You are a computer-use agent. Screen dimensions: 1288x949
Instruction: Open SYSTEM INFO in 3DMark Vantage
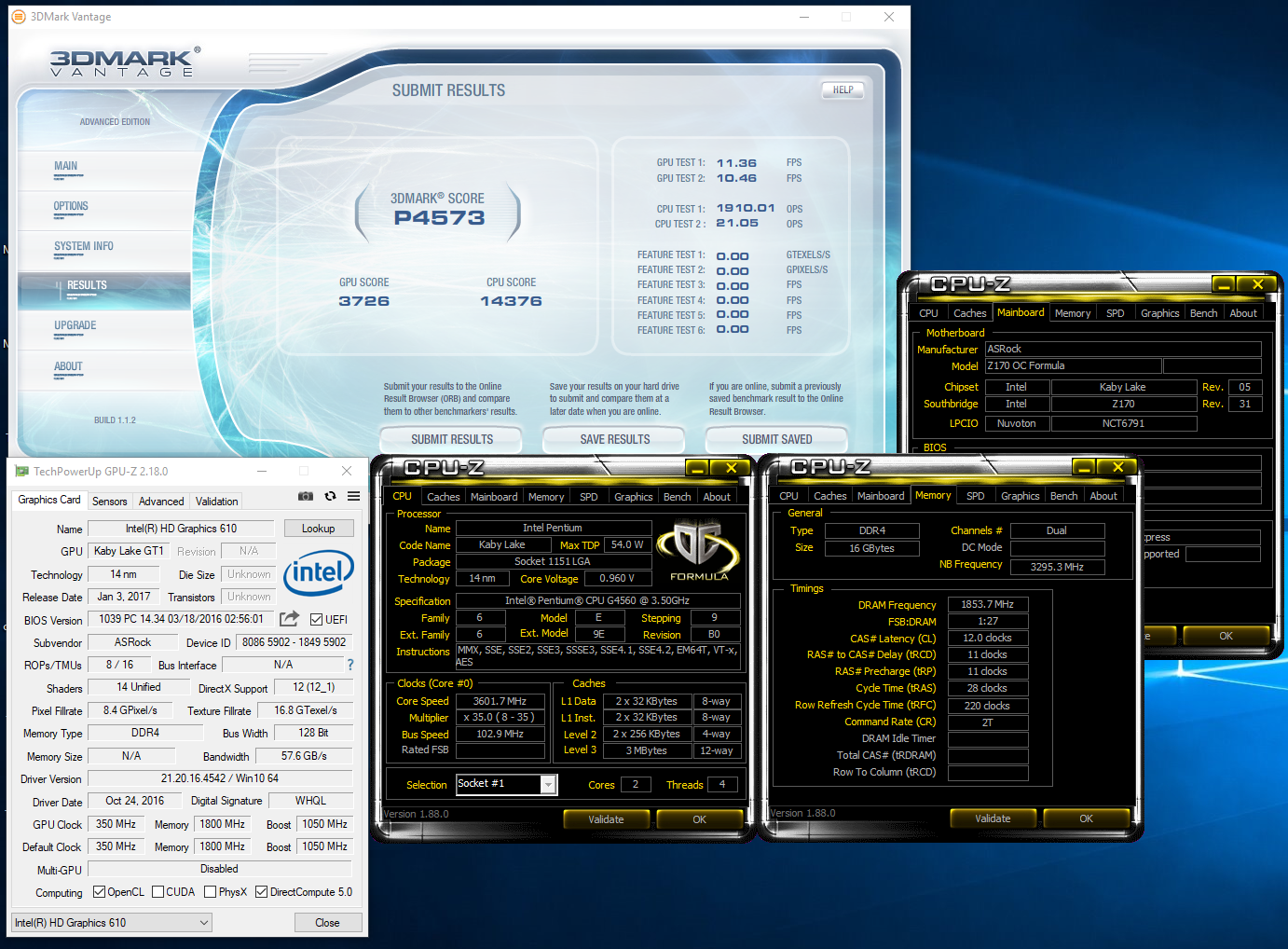(84, 247)
